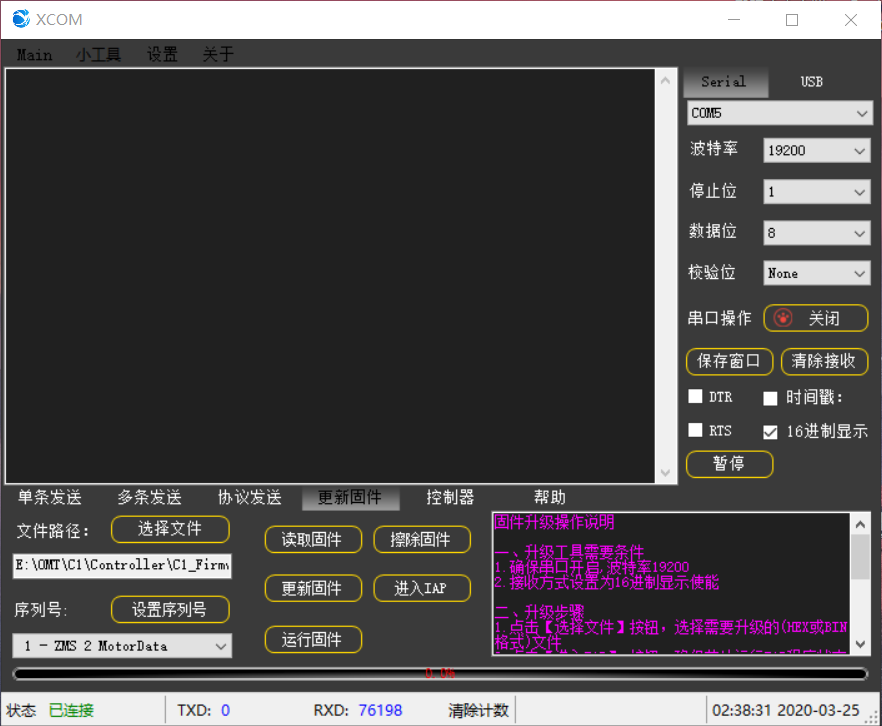Click the RXD count 76198
The height and width of the screenshot is (726, 882).
pos(380,710)
